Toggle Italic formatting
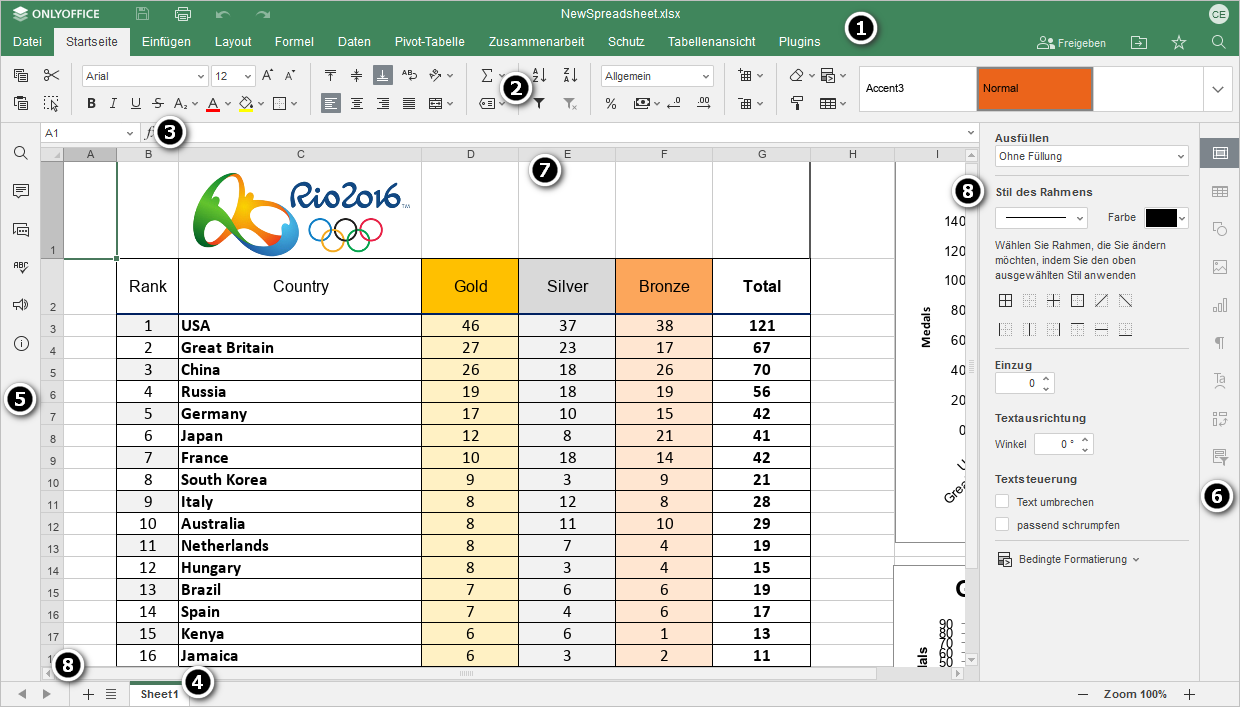Image resolution: width=1240 pixels, height=707 pixels. [x=113, y=103]
